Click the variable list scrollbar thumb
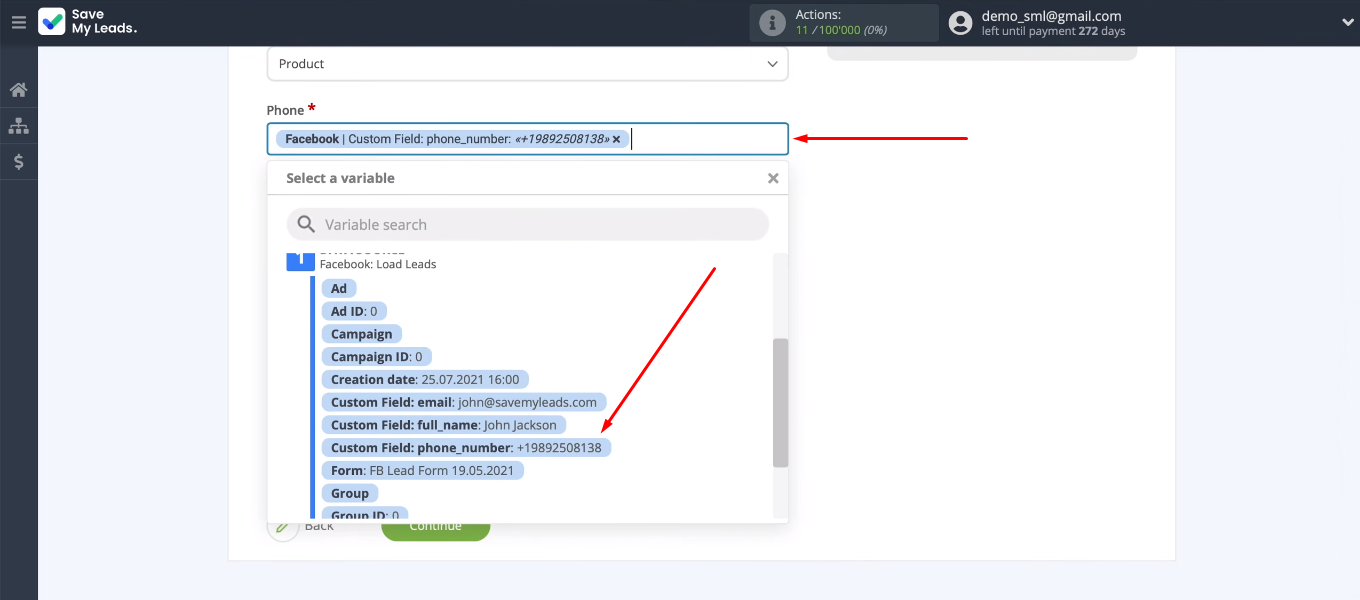The image size is (1360, 600). 780,402
